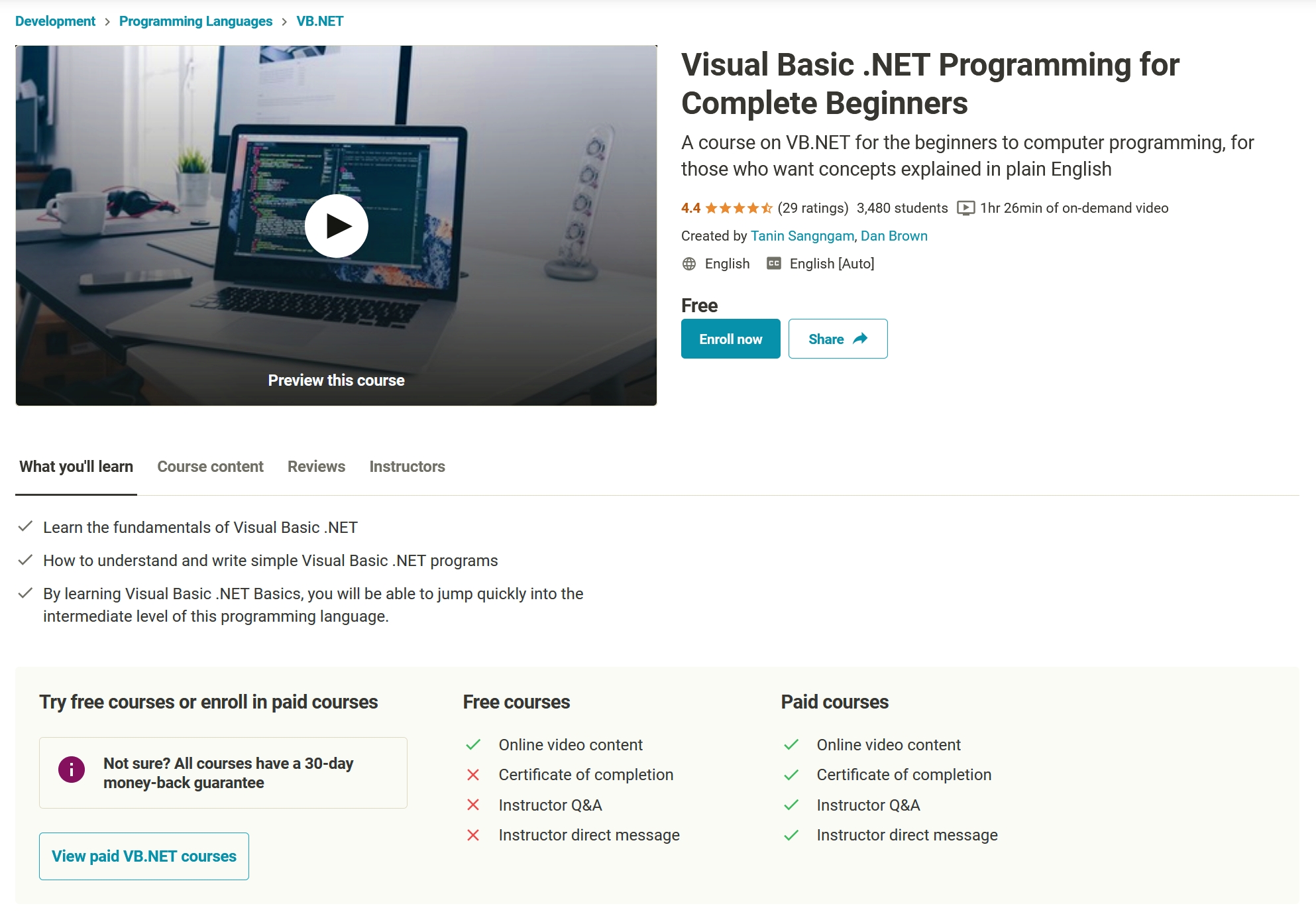Click the green check for Online video content
The width and height of the screenshot is (1316, 918).
point(472,744)
